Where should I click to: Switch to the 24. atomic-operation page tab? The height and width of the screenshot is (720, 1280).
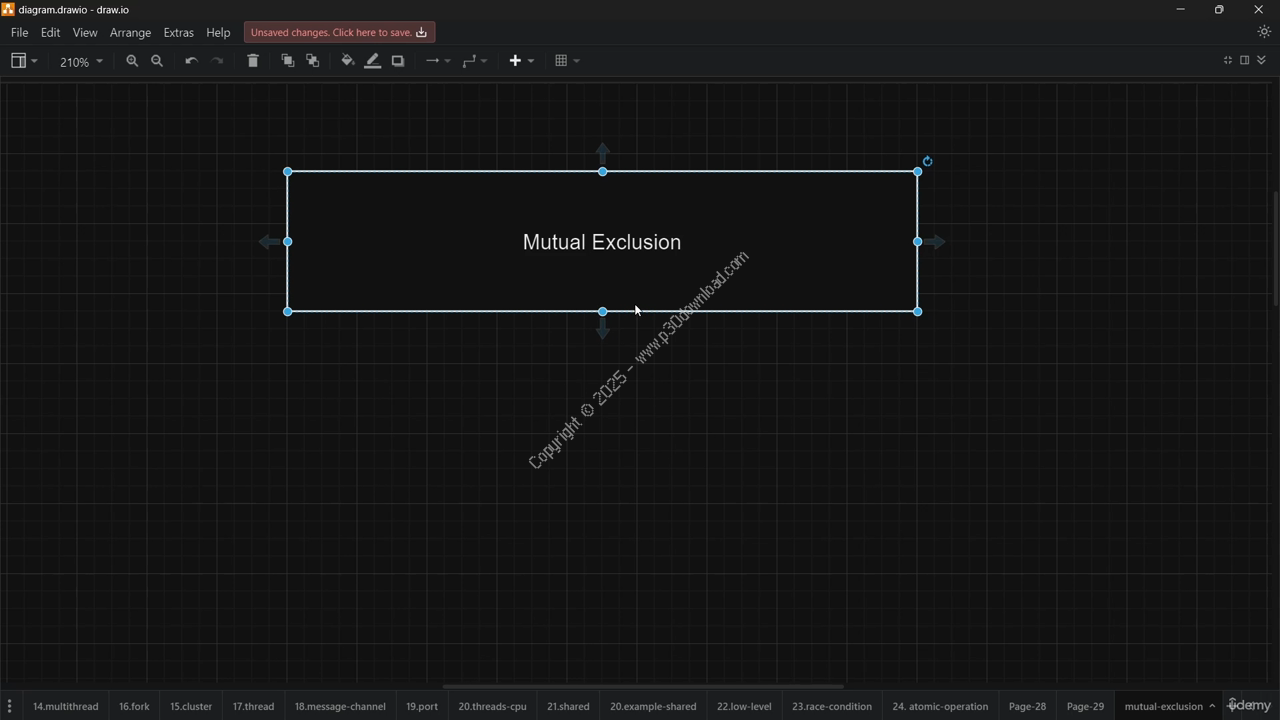(x=940, y=706)
